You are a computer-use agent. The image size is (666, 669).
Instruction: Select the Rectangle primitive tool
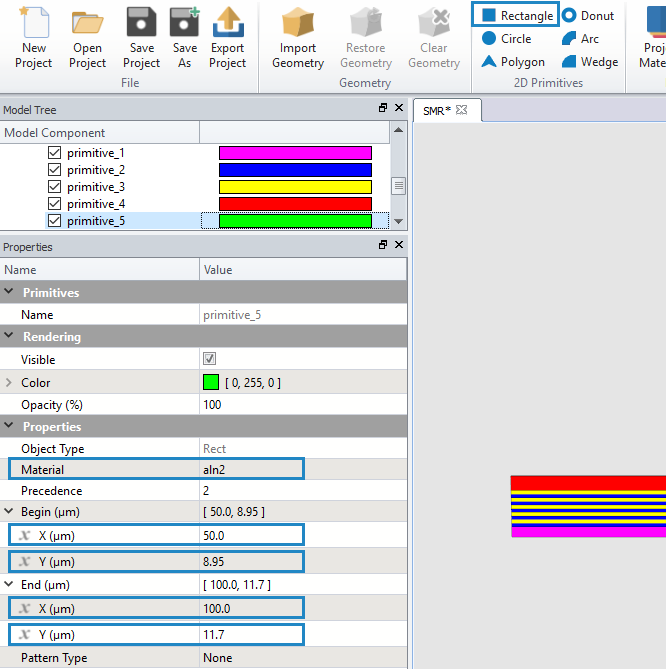tap(515, 15)
